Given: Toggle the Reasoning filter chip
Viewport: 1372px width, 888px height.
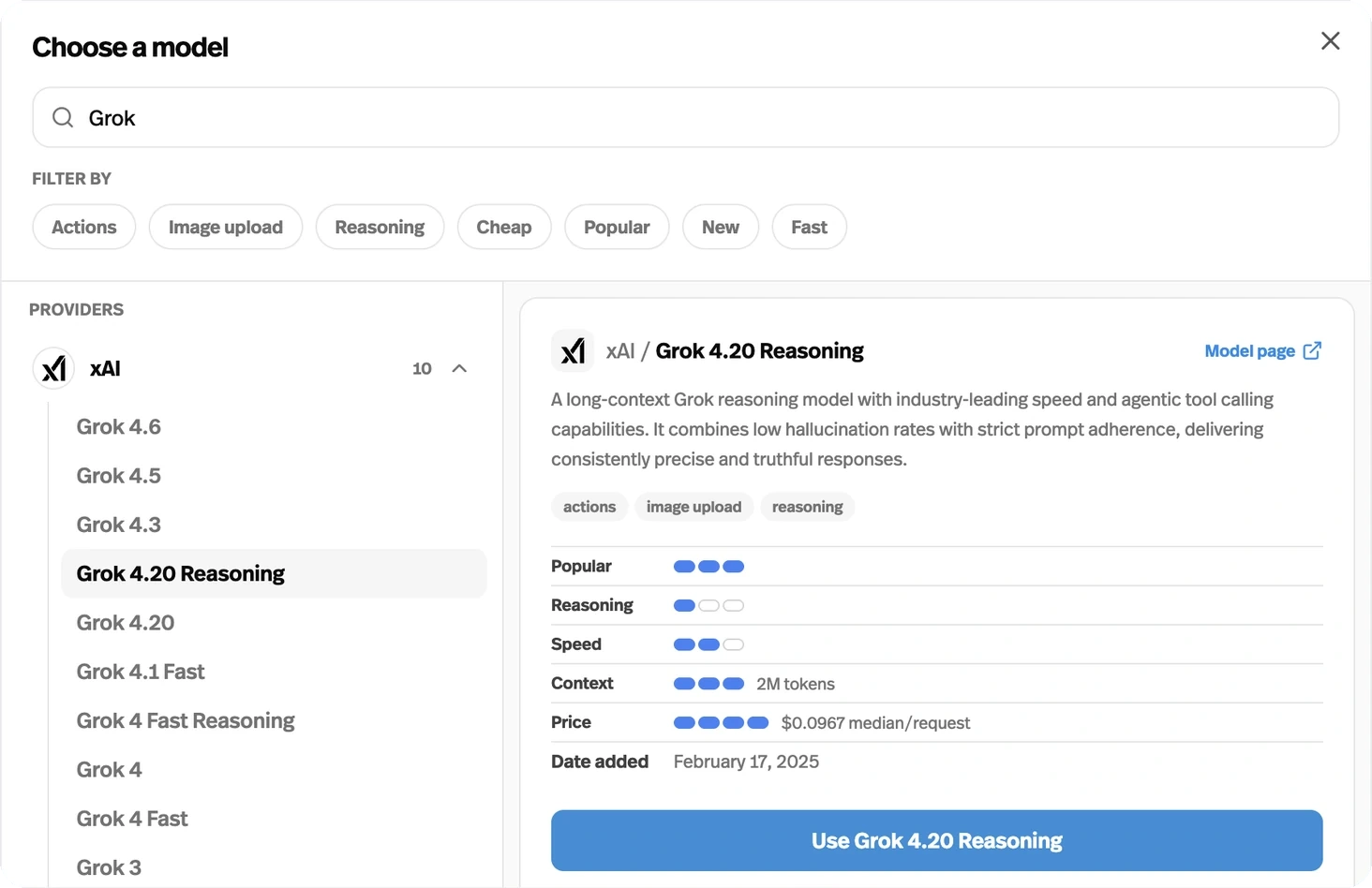Looking at the screenshot, I should (380, 227).
